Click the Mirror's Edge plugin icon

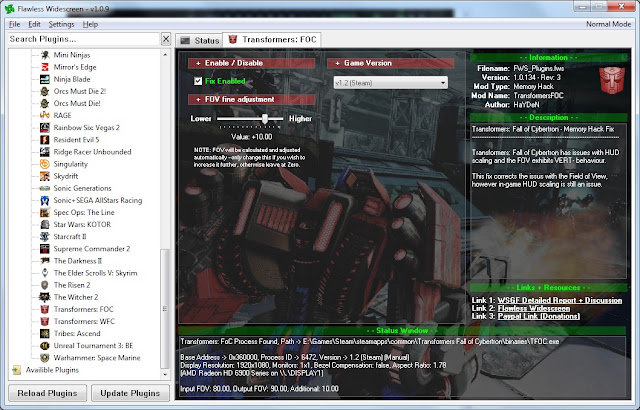45,67
